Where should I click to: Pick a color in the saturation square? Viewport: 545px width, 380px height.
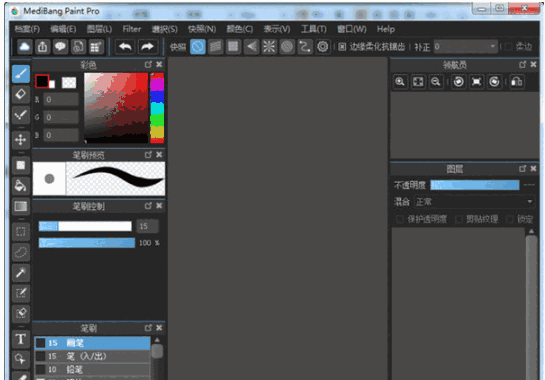116,107
